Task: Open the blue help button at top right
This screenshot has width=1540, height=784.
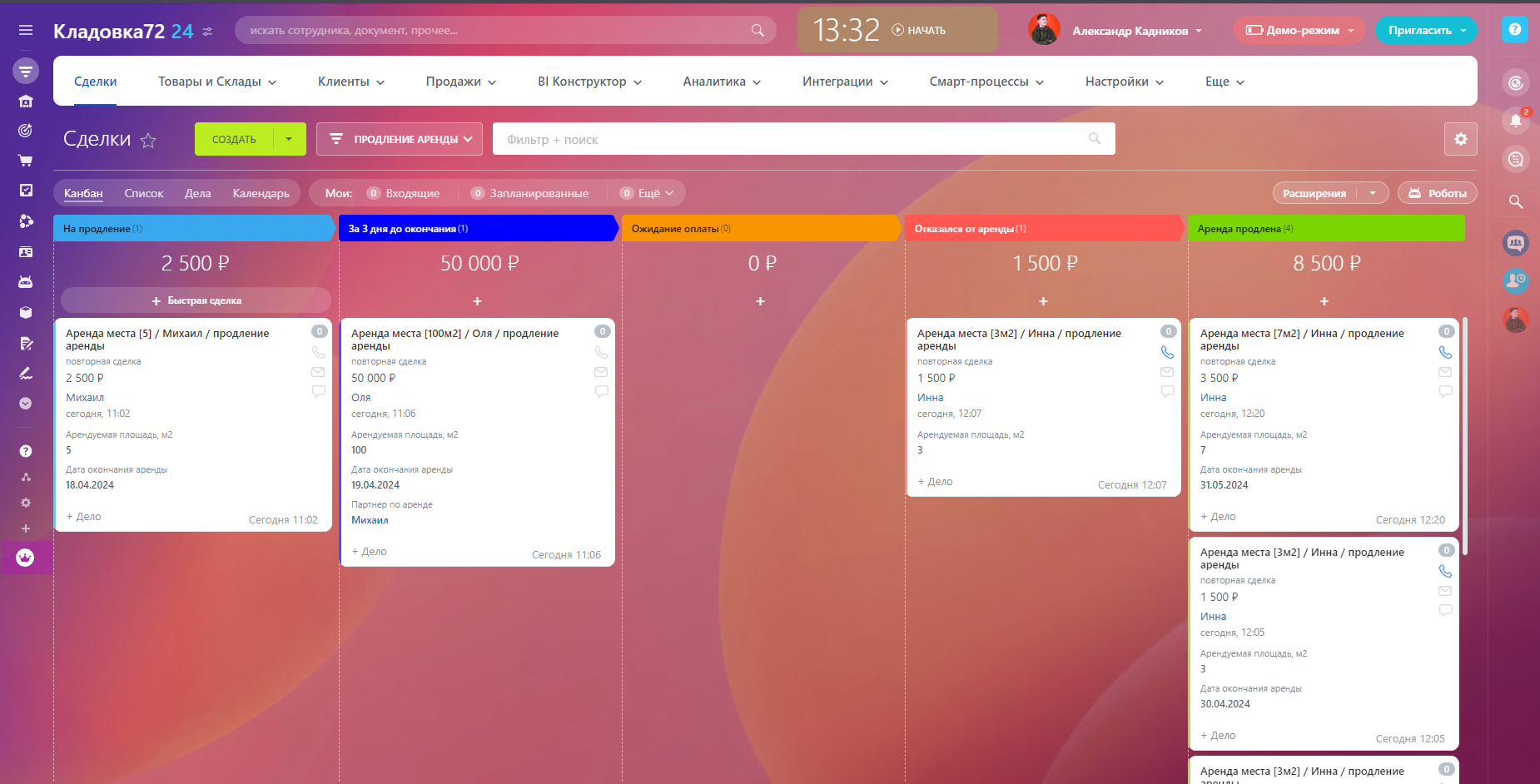Action: (1515, 30)
